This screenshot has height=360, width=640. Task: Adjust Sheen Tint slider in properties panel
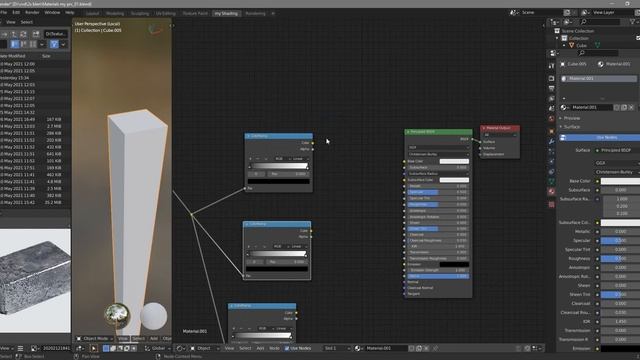[x=620, y=294]
